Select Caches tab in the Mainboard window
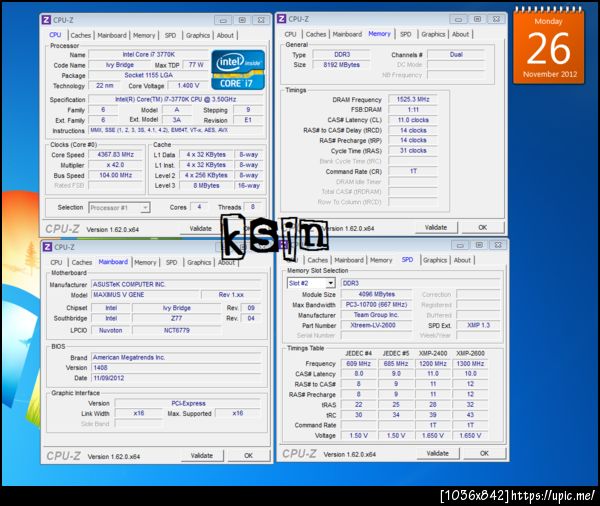 [82, 262]
